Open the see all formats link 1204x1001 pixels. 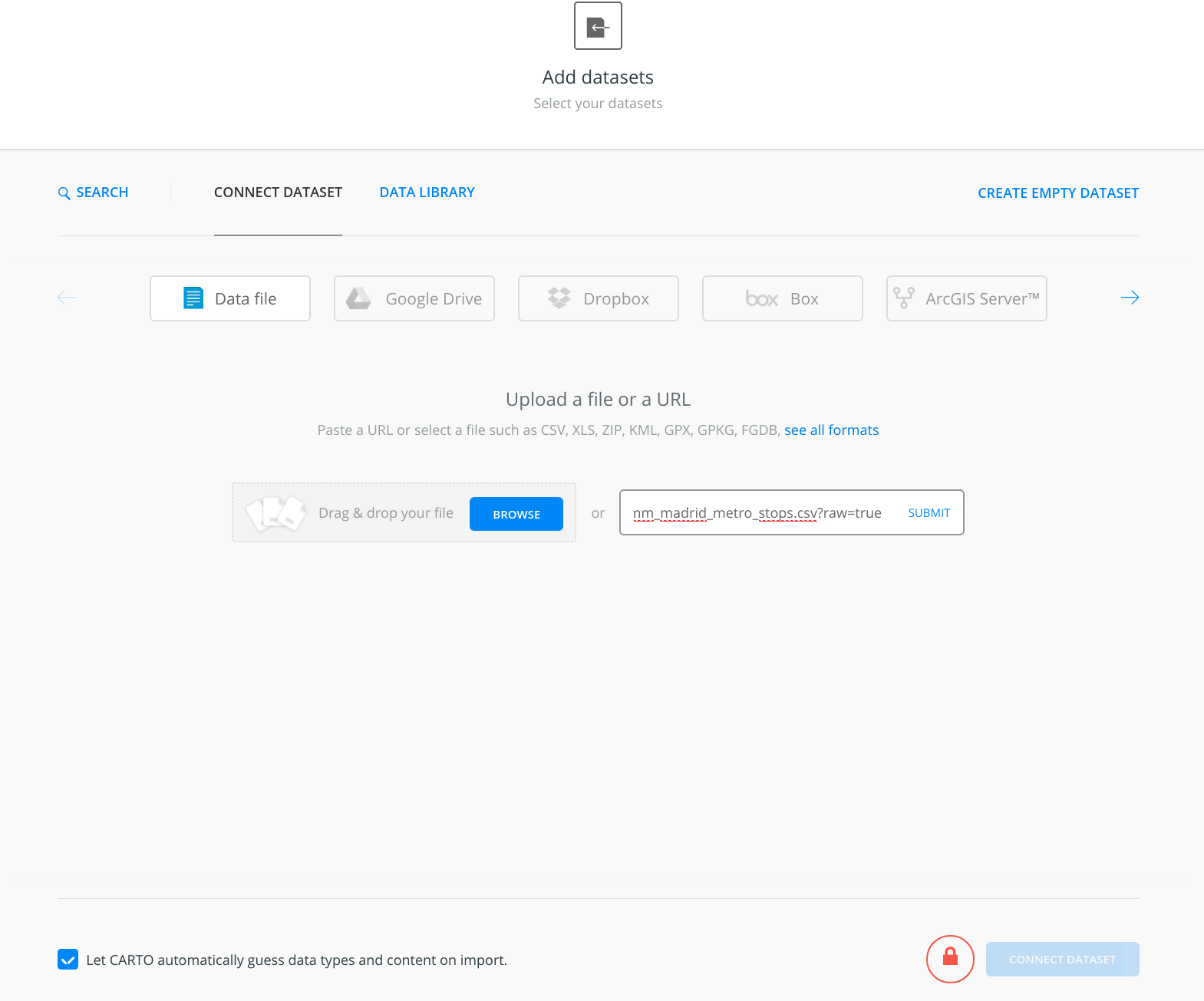[x=831, y=430]
